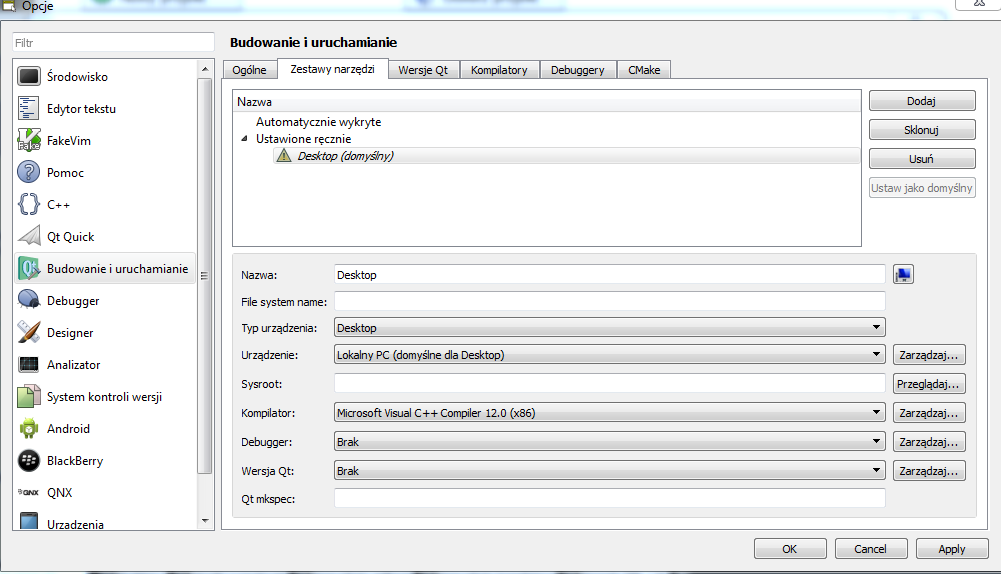Viewport: 1001px width, 574px height.
Task: Click Przeglądaj next to Sysroot
Action: pyautogui.click(x=929, y=384)
